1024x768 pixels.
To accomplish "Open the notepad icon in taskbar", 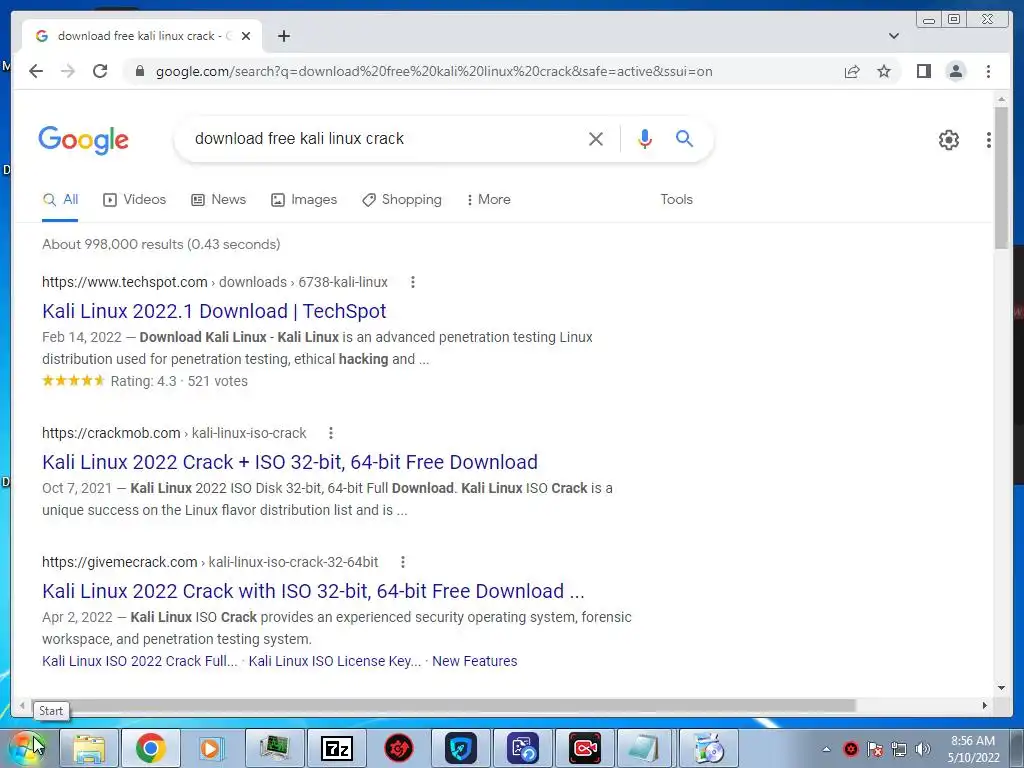I will (x=645, y=748).
